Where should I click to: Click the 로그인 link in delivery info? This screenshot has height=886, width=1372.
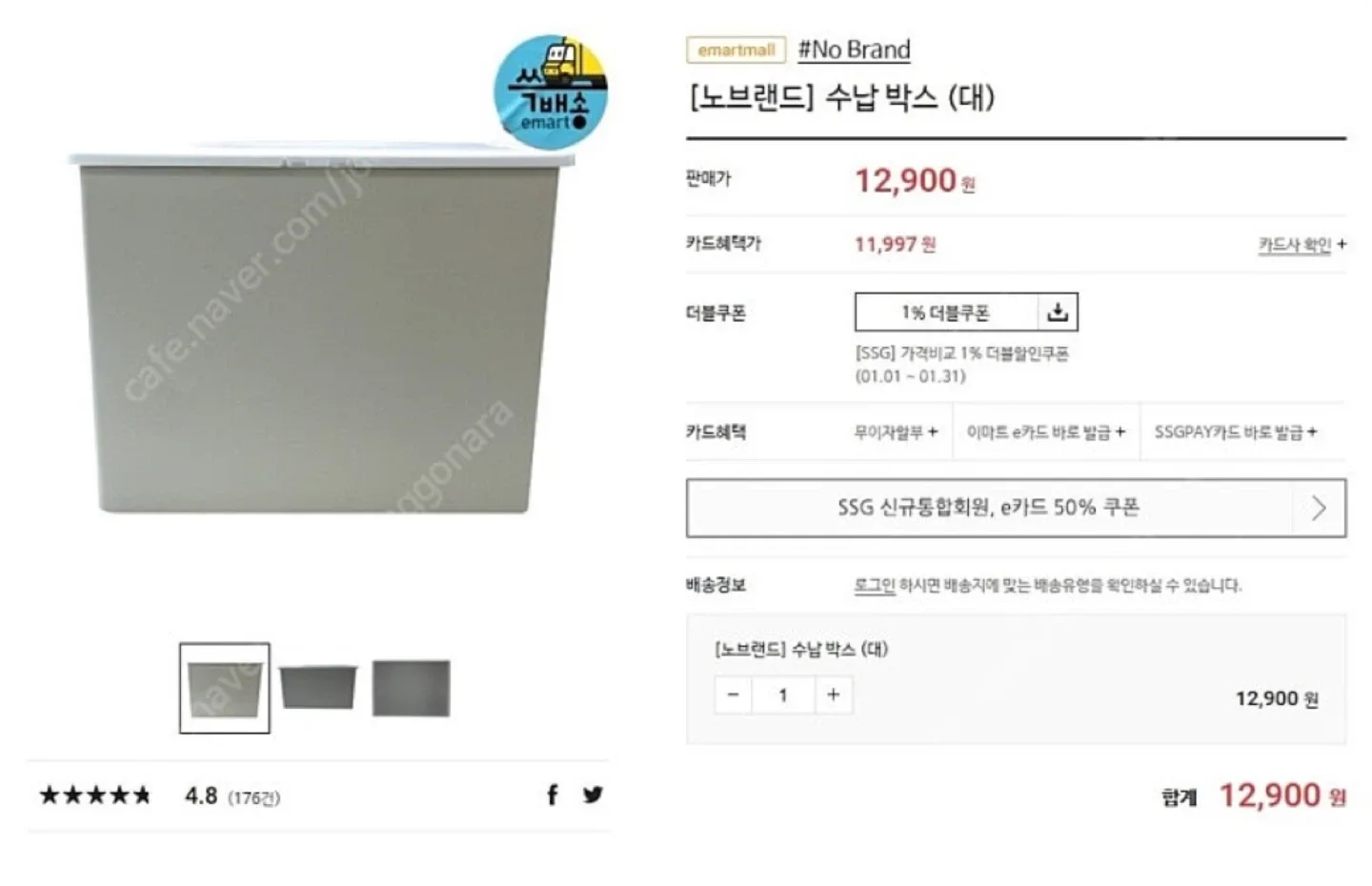click(x=874, y=585)
